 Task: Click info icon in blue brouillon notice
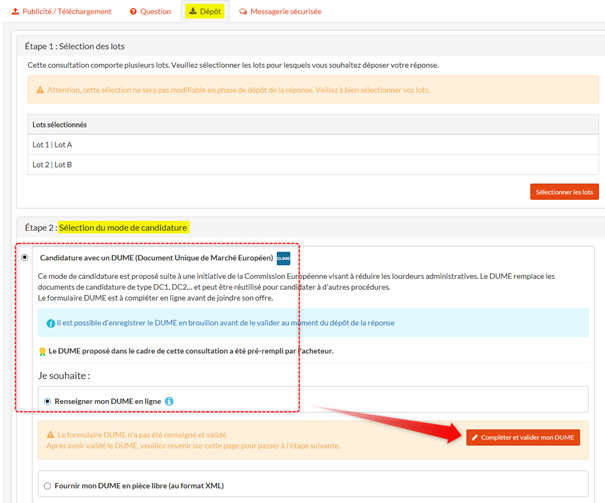click(x=50, y=323)
